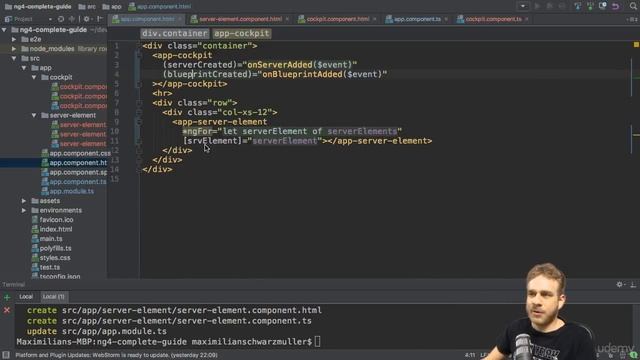The image size is (640, 360).
Task: Select test.ts in project tree
Action: click(46, 267)
